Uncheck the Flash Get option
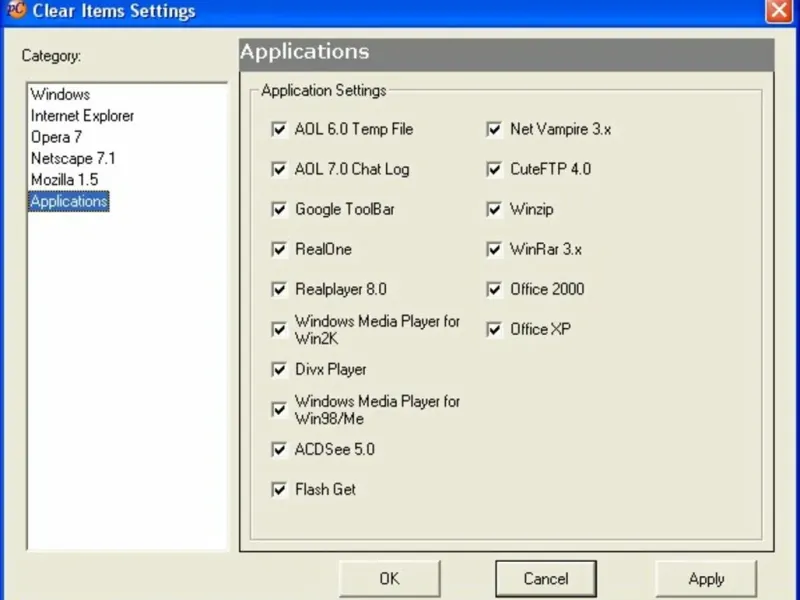Screen dimensions: 800x600 coord(279,489)
